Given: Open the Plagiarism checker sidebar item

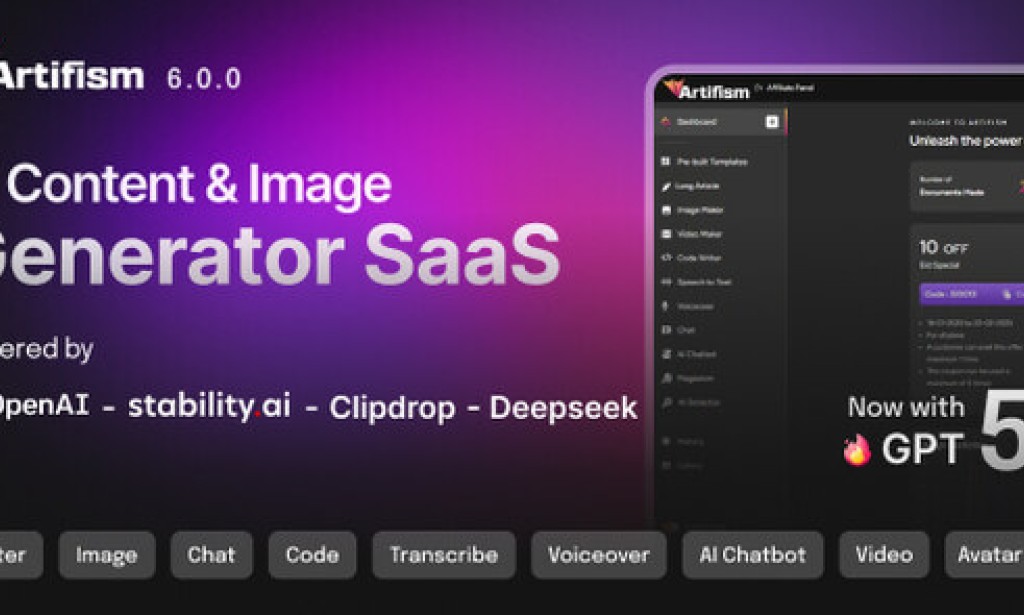Looking at the screenshot, I should (x=687, y=379).
